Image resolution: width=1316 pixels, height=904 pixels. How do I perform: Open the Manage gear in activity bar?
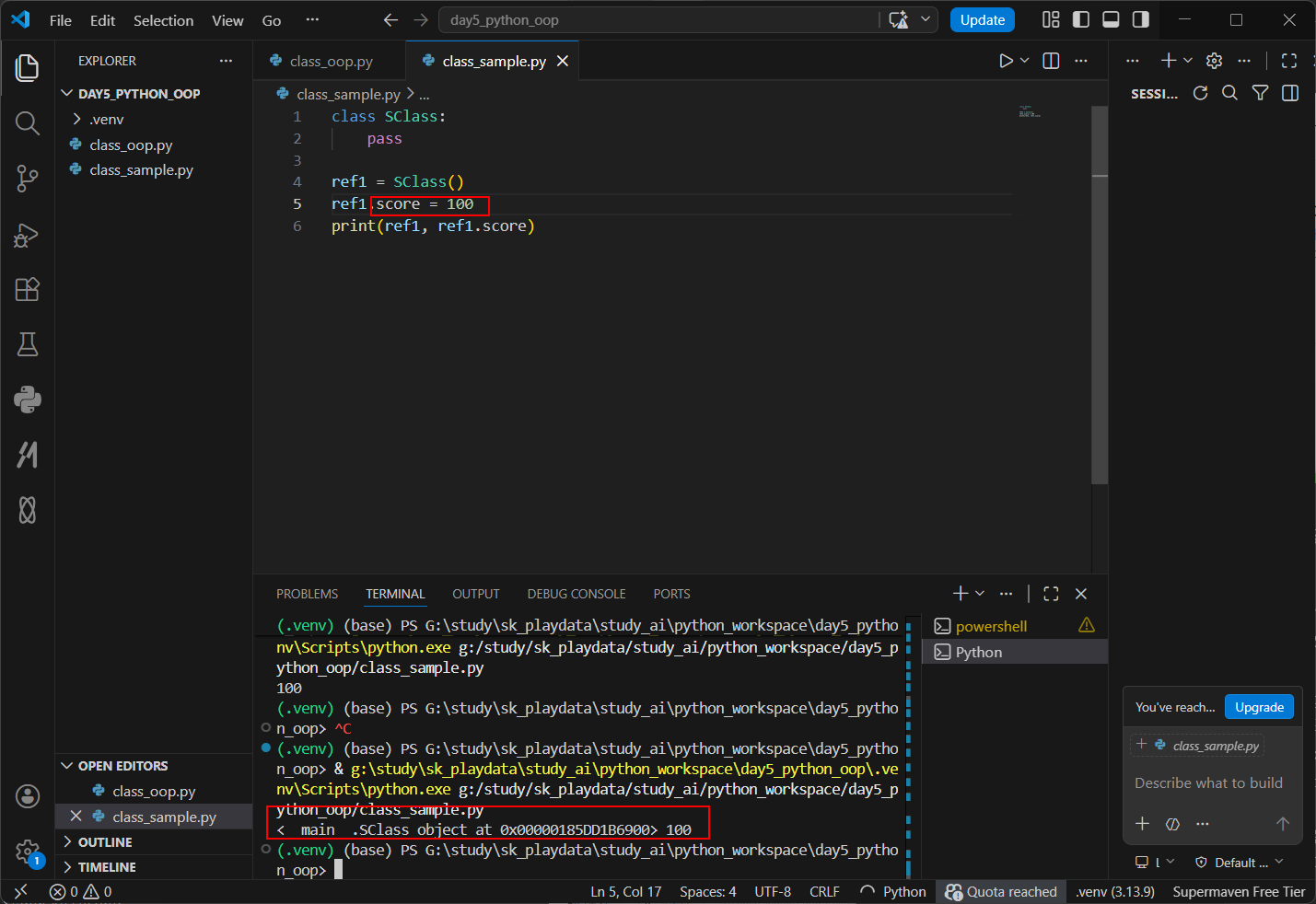point(28,852)
